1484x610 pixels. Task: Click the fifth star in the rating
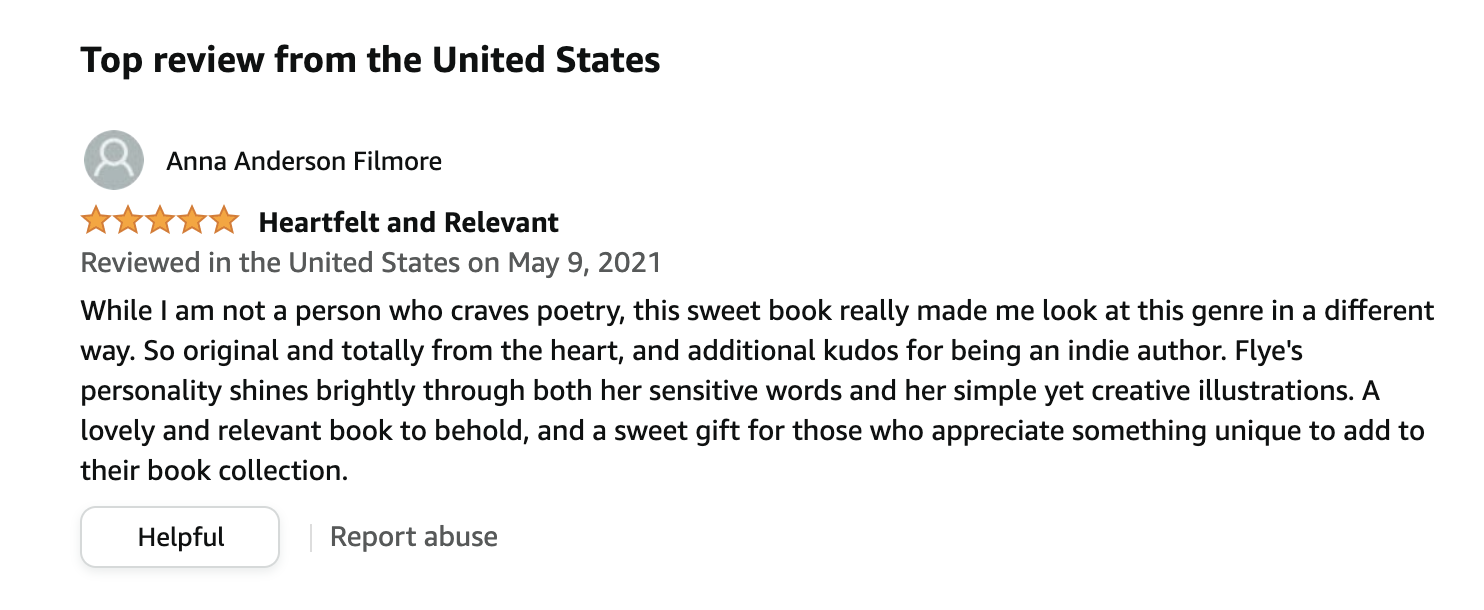click(224, 221)
